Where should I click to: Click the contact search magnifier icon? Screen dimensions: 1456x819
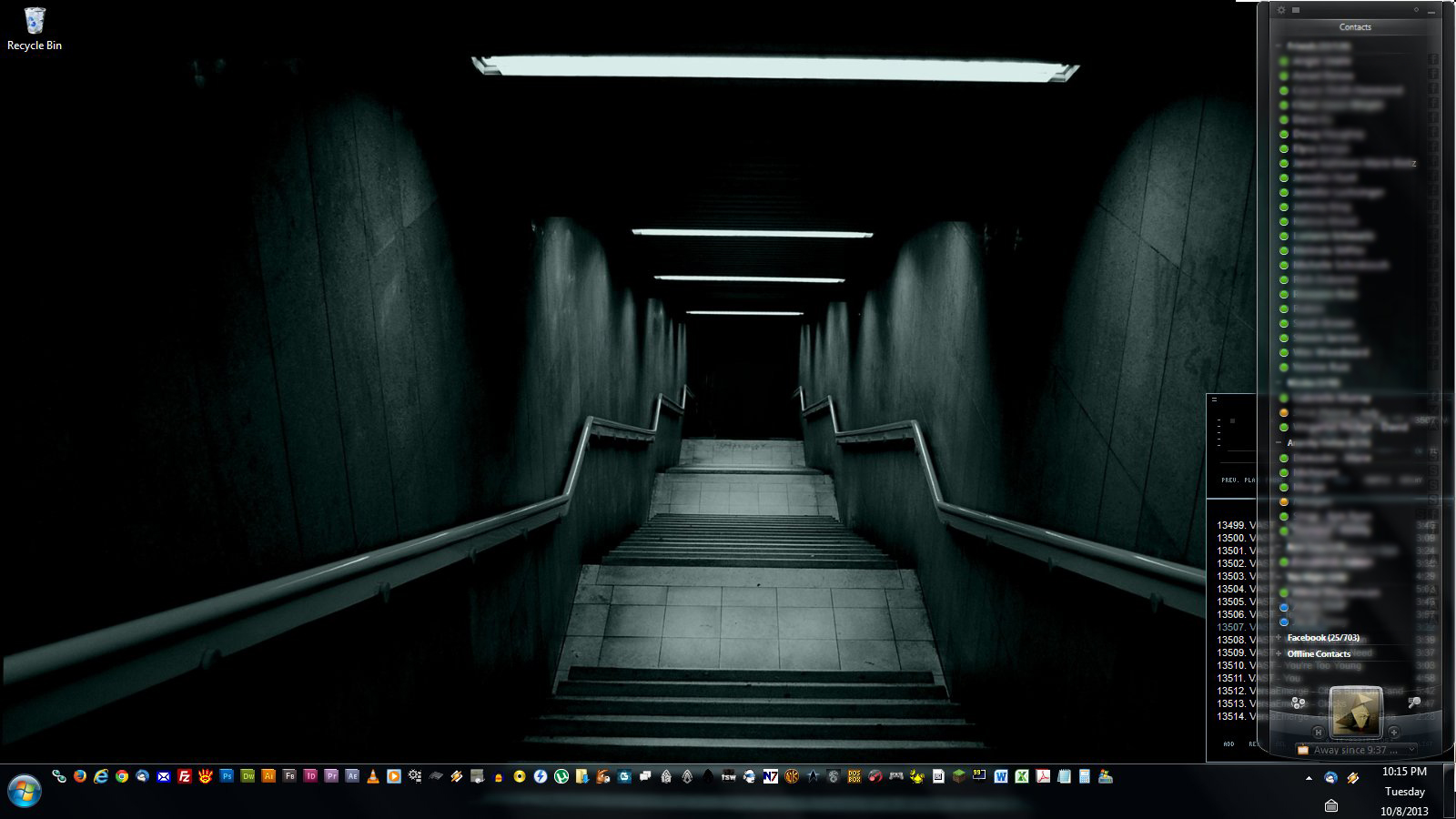point(1413,703)
